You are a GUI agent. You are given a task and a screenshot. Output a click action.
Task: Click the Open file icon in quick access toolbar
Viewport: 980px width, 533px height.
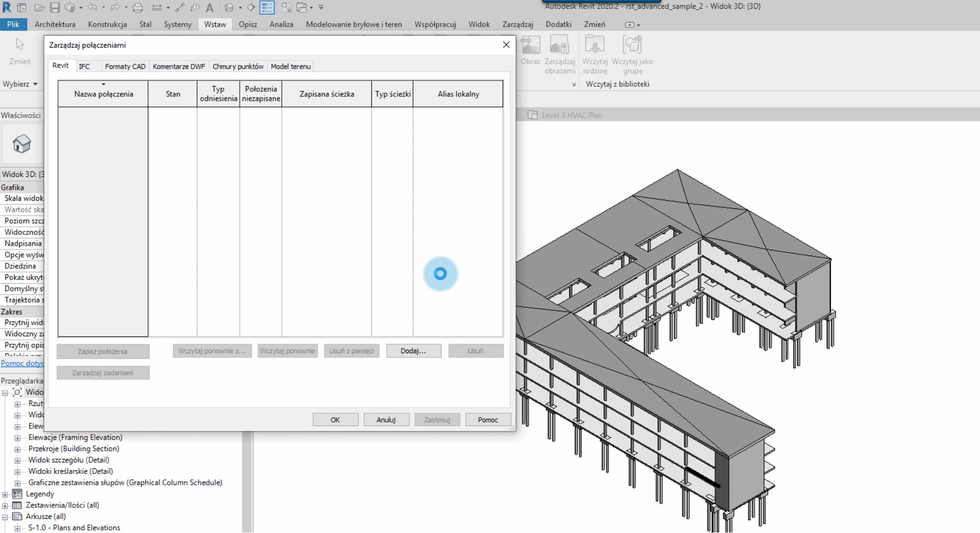pos(39,7)
